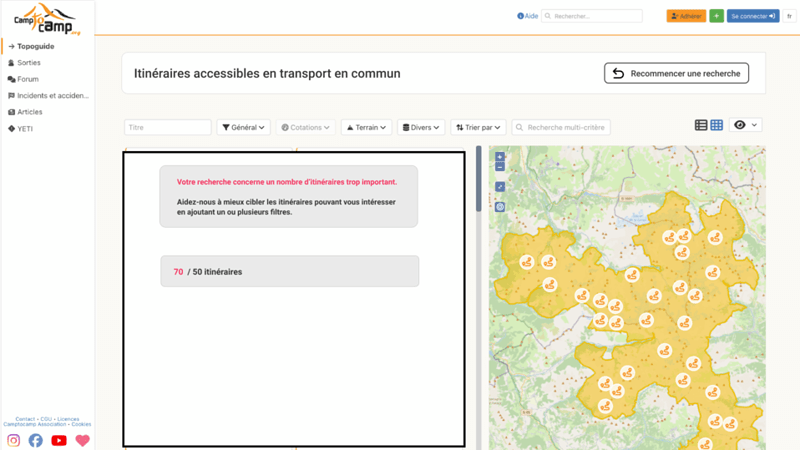Image resolution: width=800 pixels, height=450 pixels.
Task: Click the Titre filter input field
Action: point(168,127)
